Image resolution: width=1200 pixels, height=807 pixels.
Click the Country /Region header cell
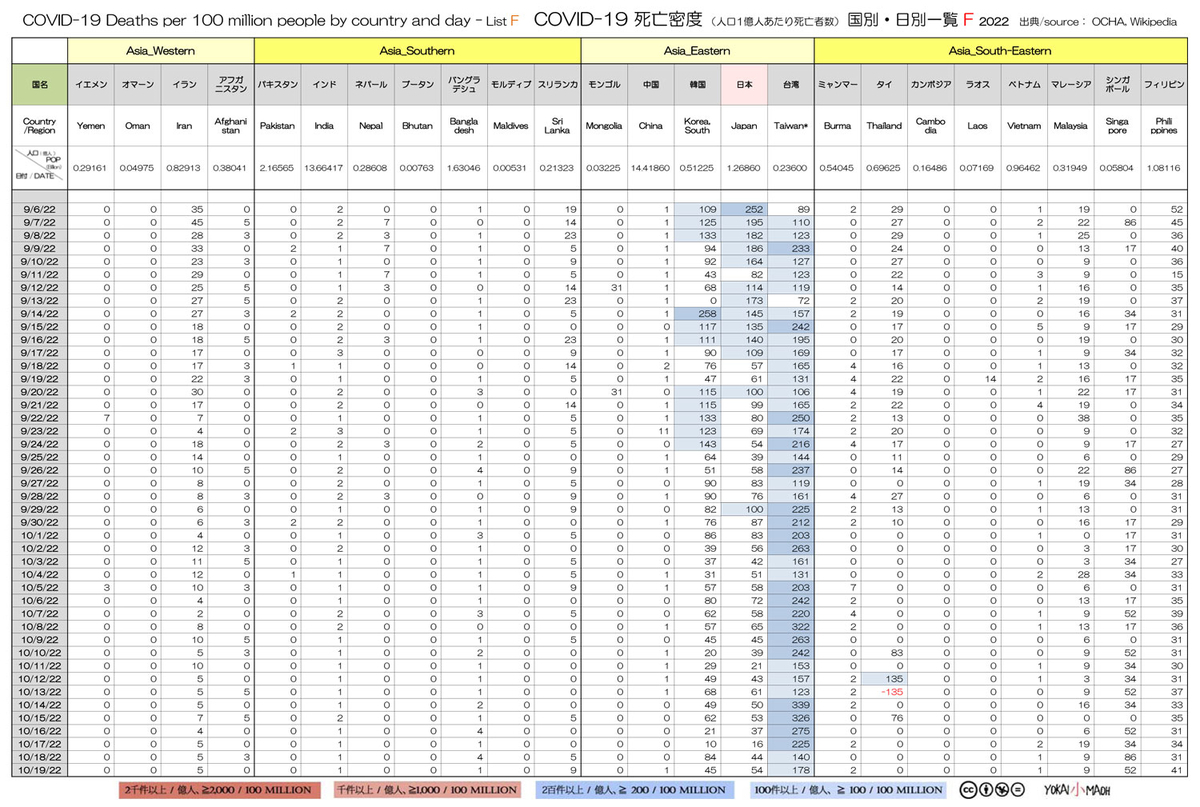click(x=40, y=127)
